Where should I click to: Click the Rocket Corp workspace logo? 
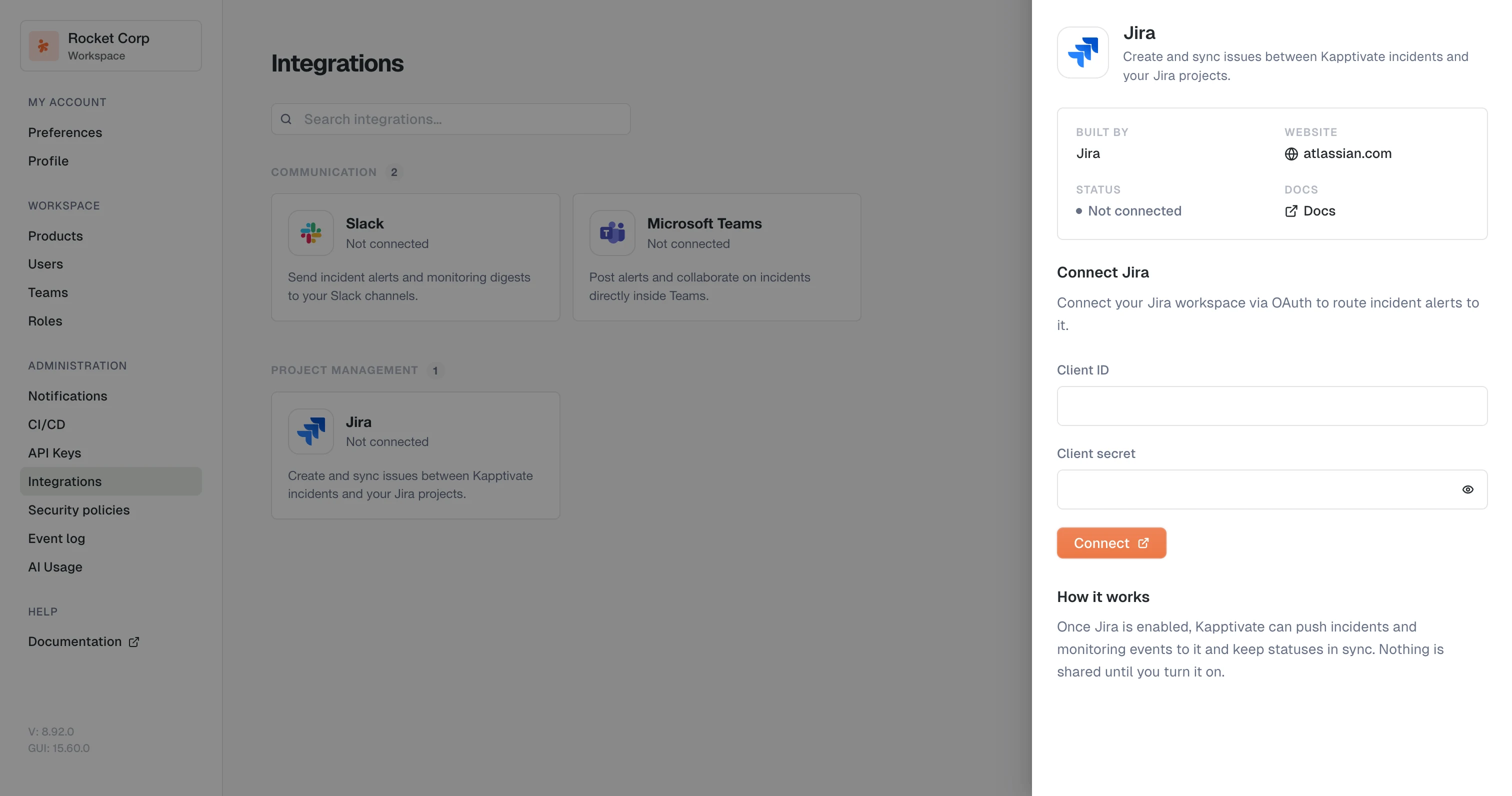click(44, 46)
